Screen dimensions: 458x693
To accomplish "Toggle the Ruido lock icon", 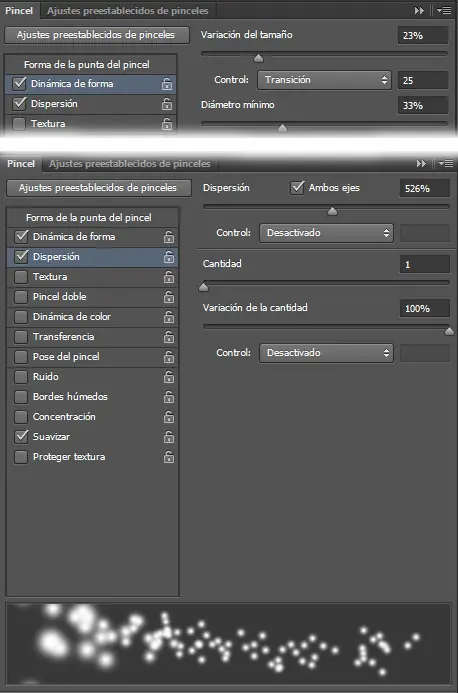I will (168, 377).
